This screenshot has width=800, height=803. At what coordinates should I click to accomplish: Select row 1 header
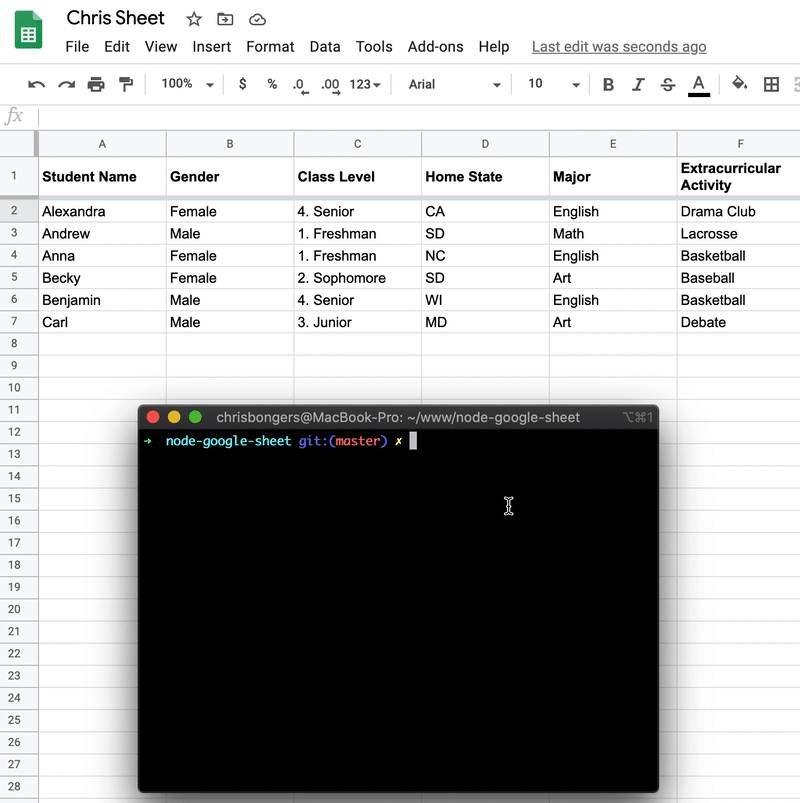click(19, 176)
